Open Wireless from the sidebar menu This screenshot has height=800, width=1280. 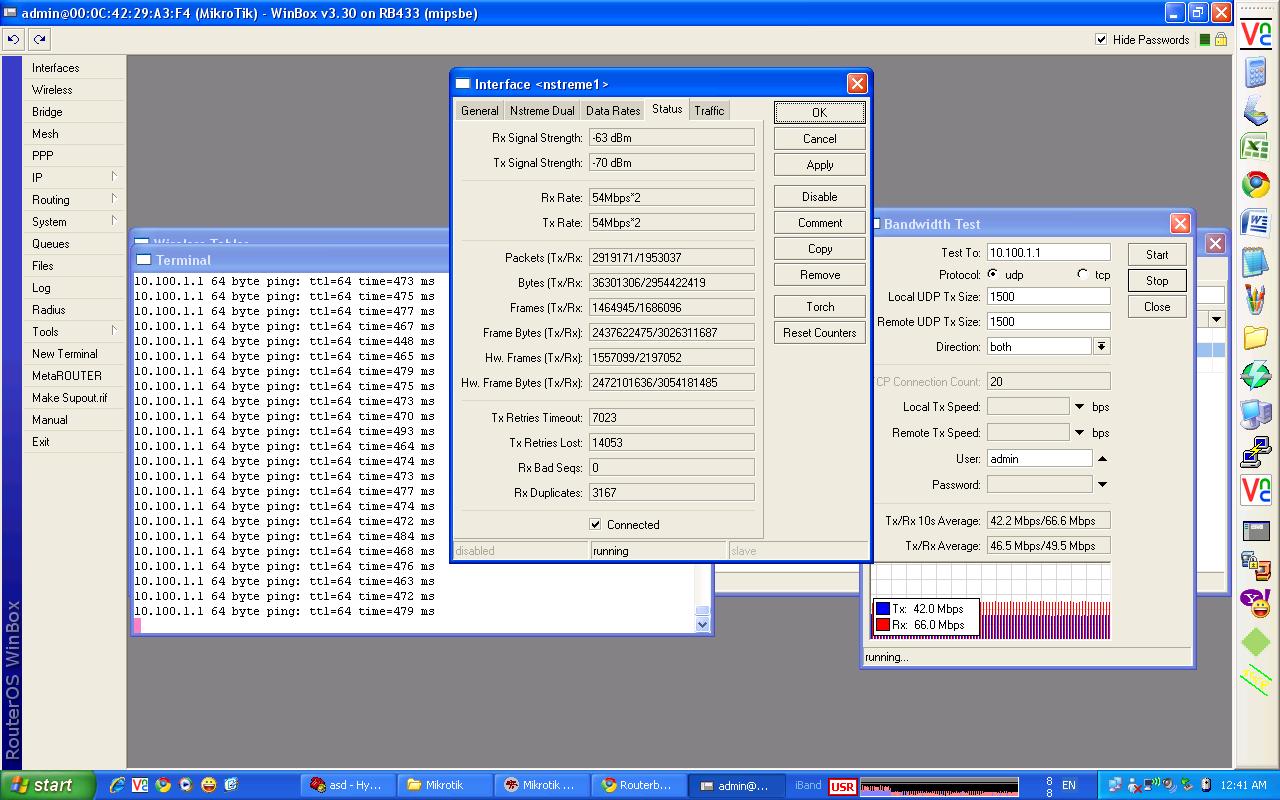[x=75, y=90]
